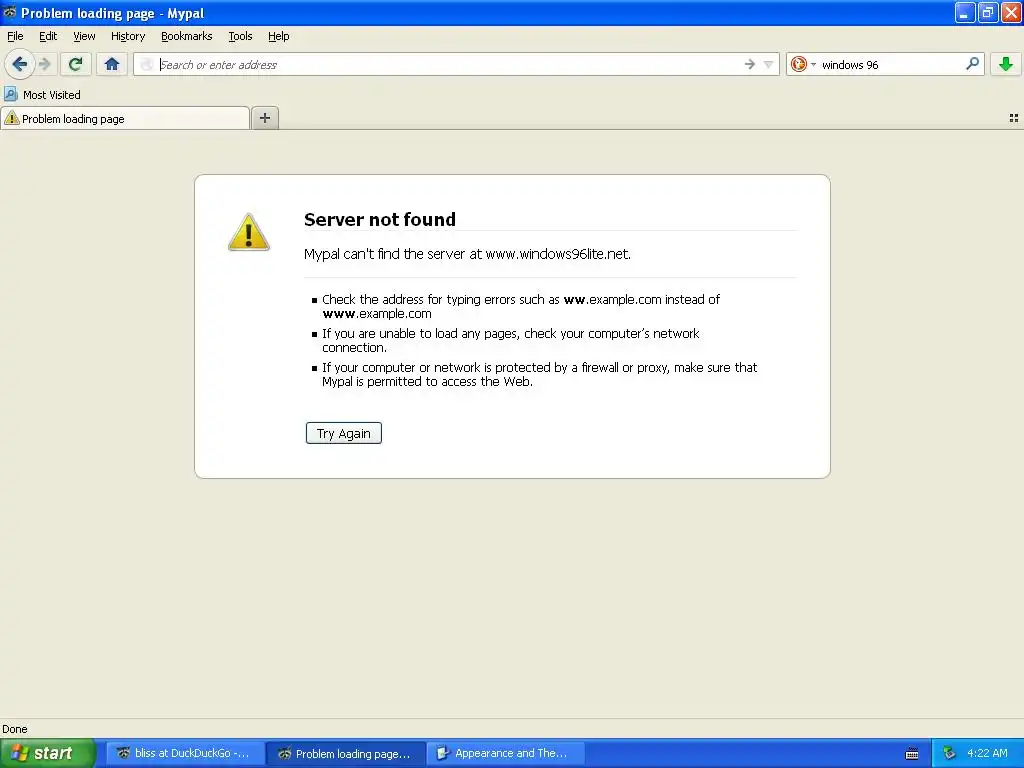Viewport: 1024px width, 768px height.
Task: Click the Mypal raccoon icon in title bar
Action: point(10,12)
